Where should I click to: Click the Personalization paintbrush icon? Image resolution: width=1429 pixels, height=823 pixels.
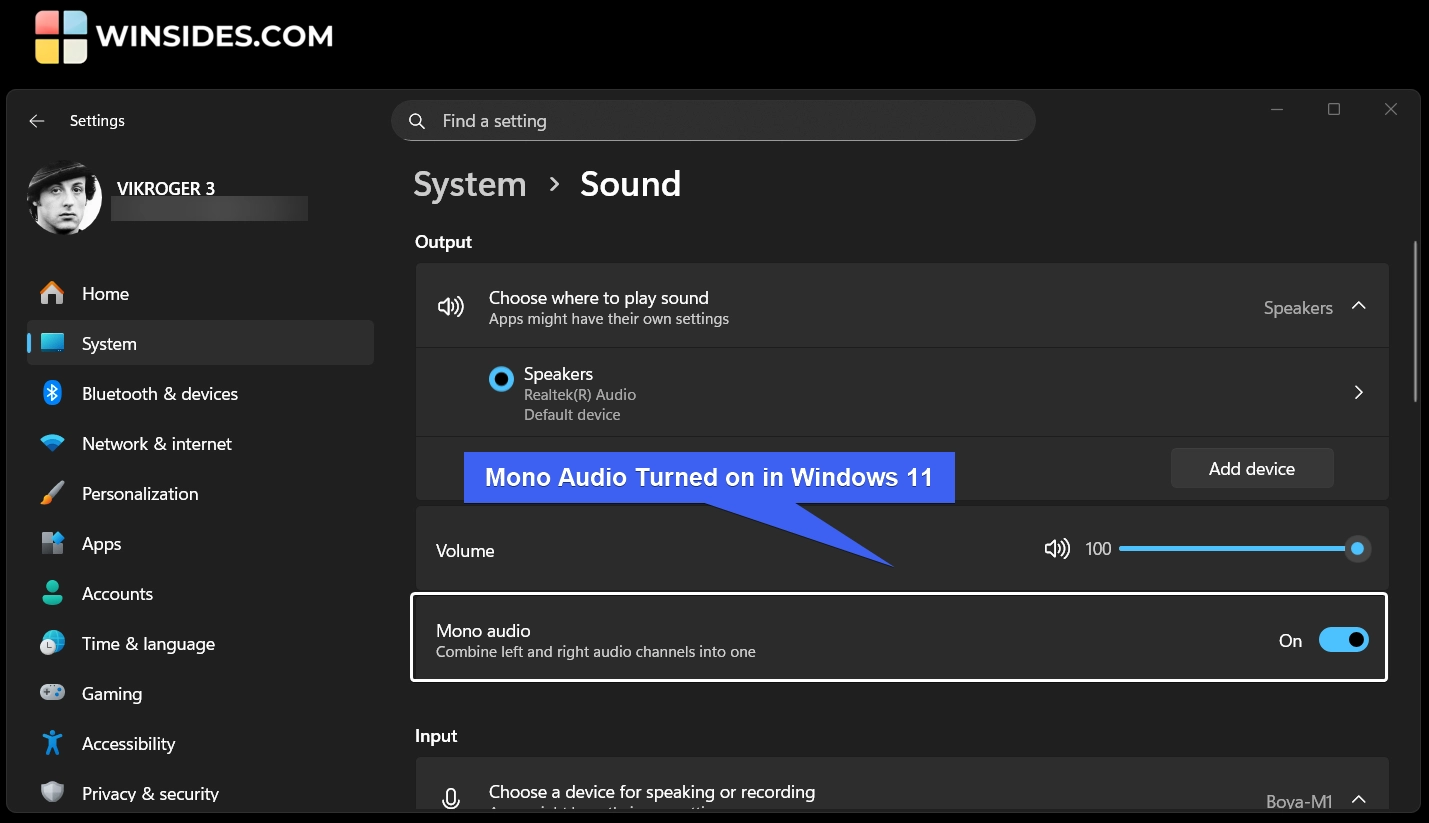(52, 493)
